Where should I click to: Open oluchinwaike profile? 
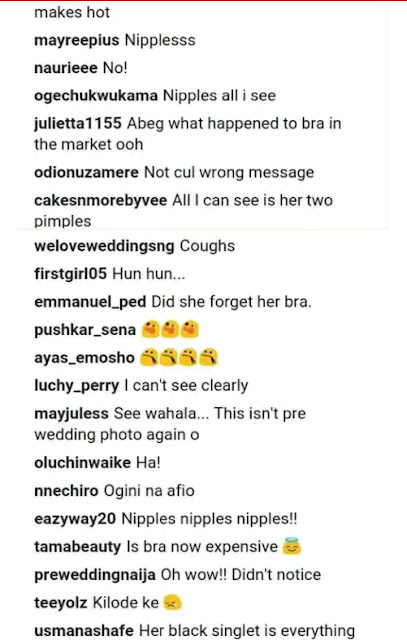point(82,463)
